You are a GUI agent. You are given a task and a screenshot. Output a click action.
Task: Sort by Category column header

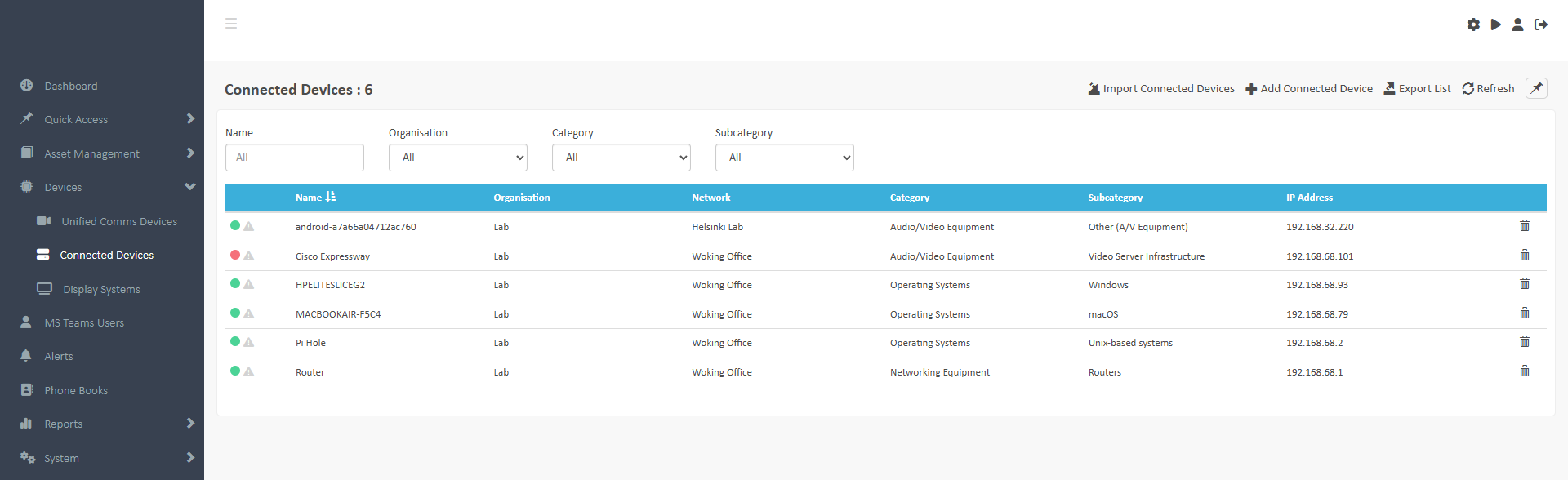[910, 198]
